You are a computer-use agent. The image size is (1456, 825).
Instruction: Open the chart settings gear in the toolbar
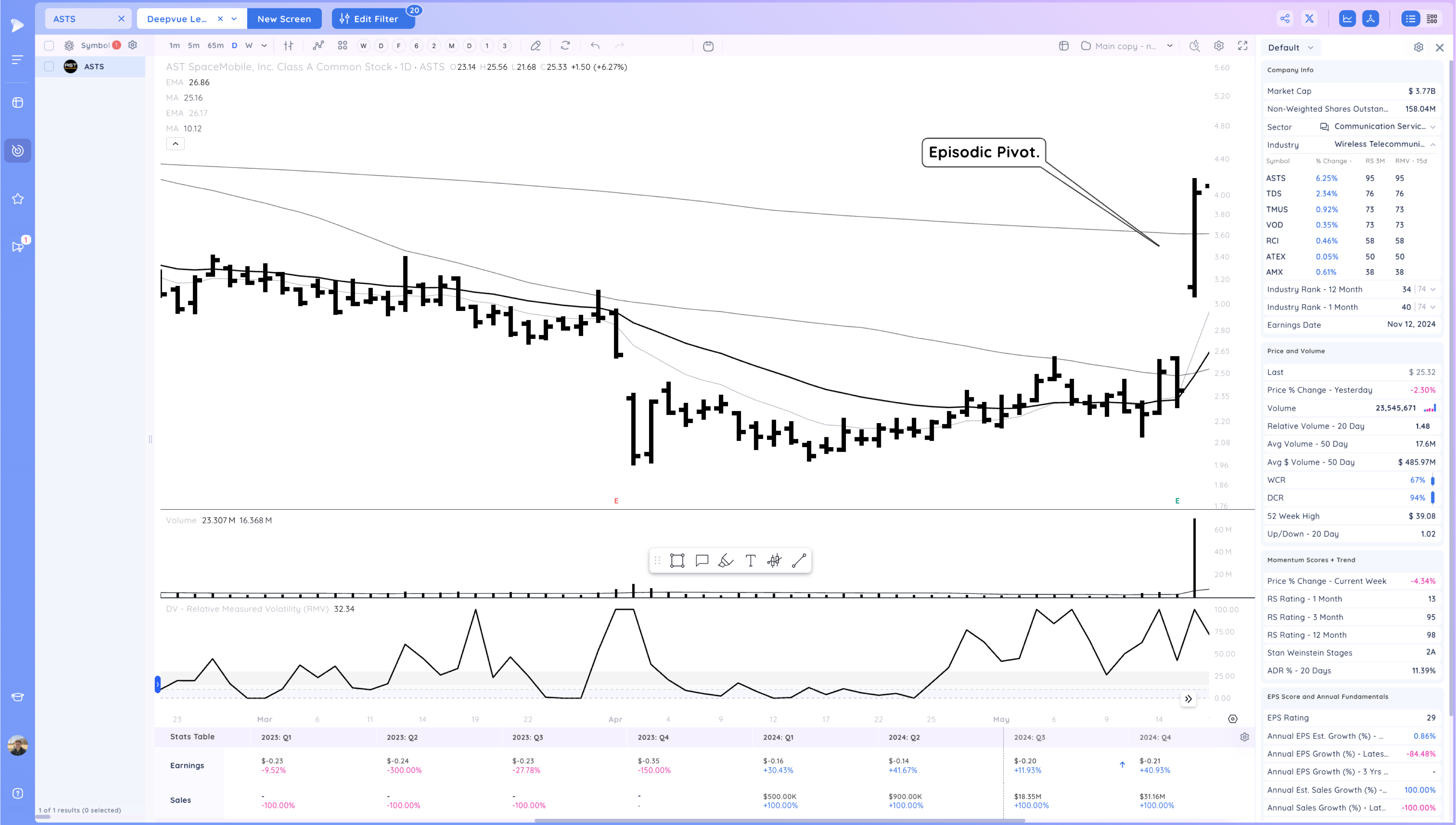coord(1219,46)
